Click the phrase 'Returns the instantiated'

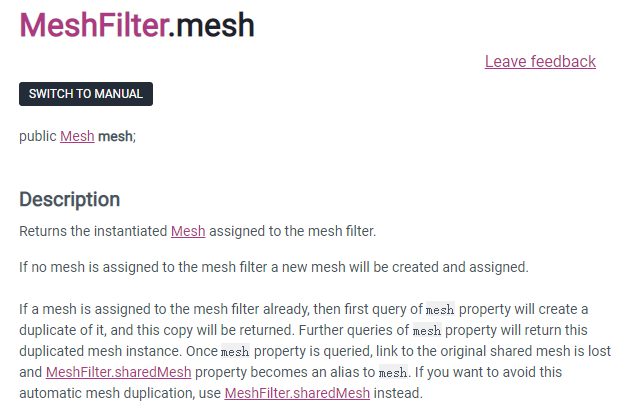pyautogui.click(x=93, y=231)
